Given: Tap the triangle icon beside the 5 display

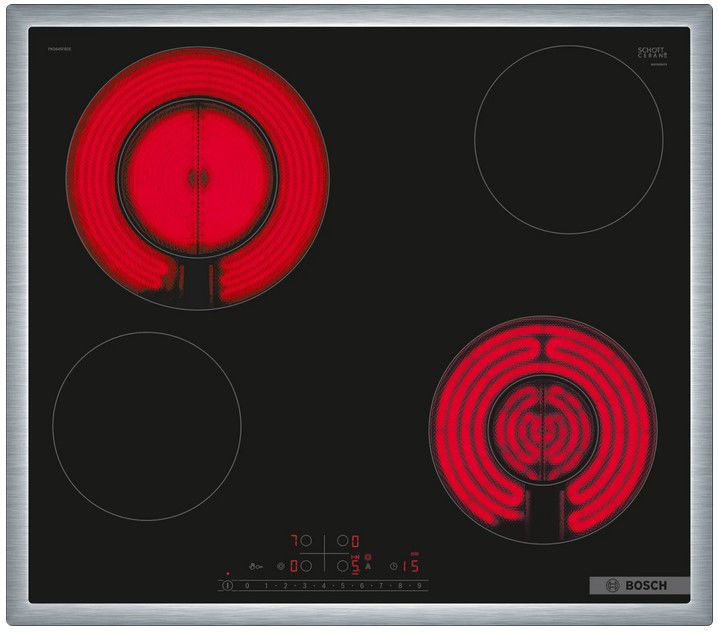Looking at the screenshot, I should pyautogui.click(x=367, y=566).
